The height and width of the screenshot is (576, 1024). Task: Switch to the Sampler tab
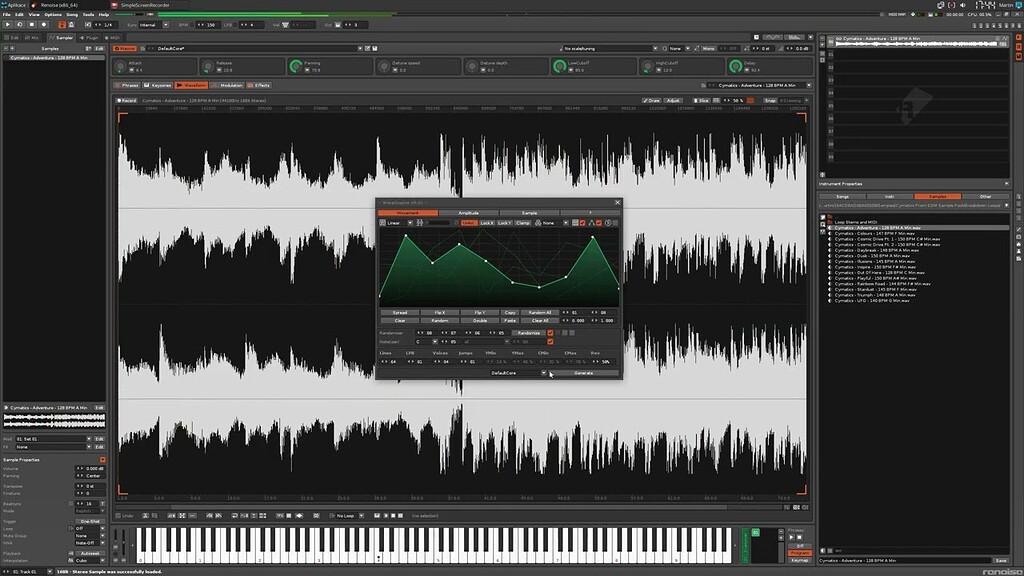[x=61, y=38]
